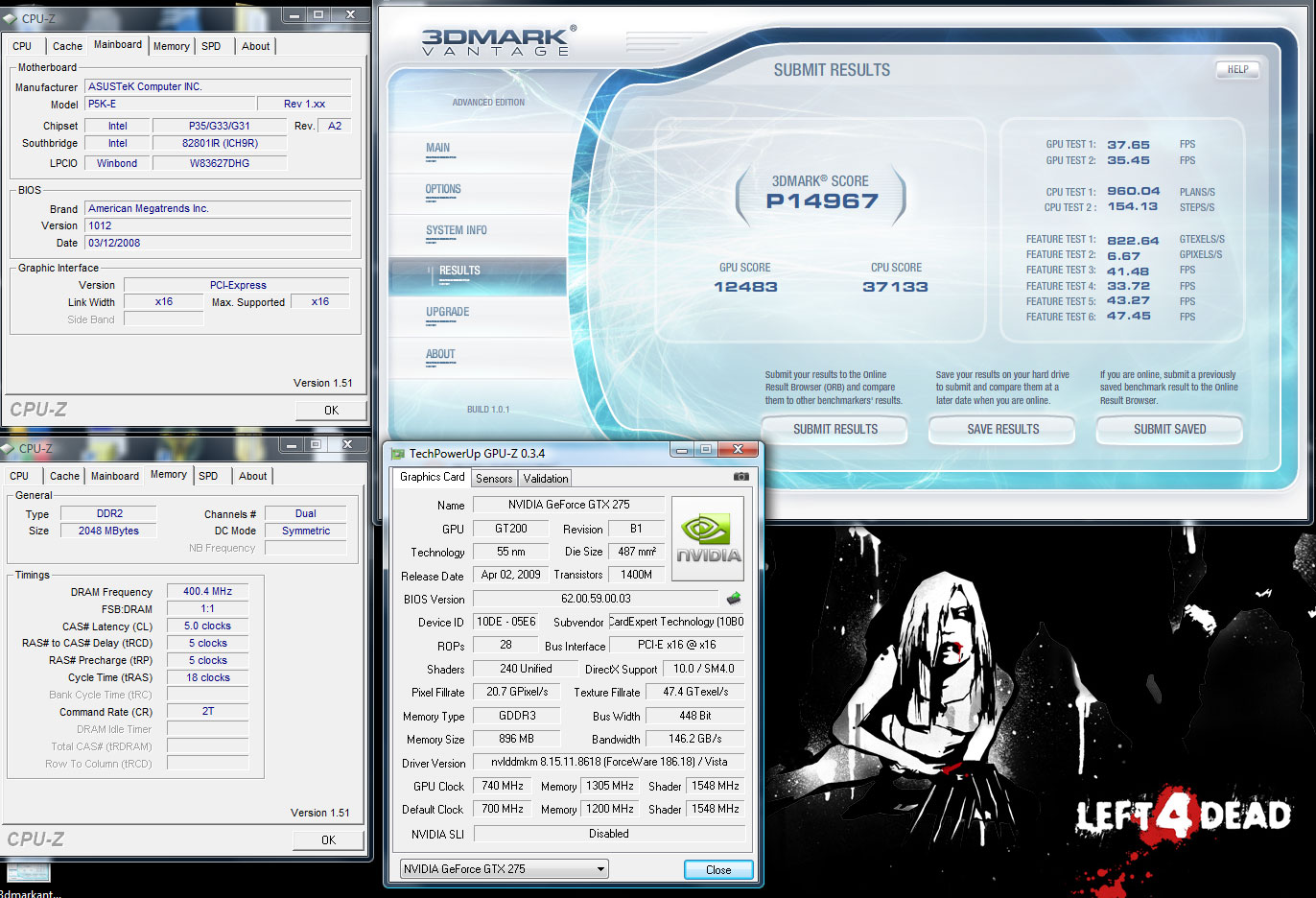Click the Bus Width 448 Bit field

pos(695,717)
